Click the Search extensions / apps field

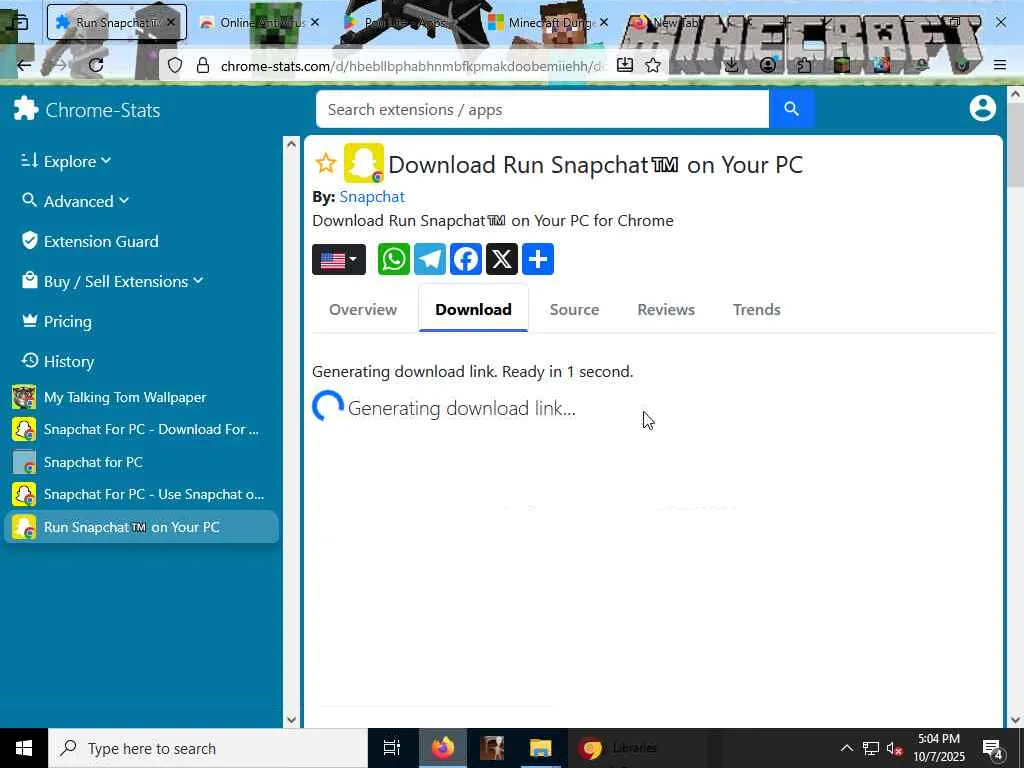[x=542, y=109]
